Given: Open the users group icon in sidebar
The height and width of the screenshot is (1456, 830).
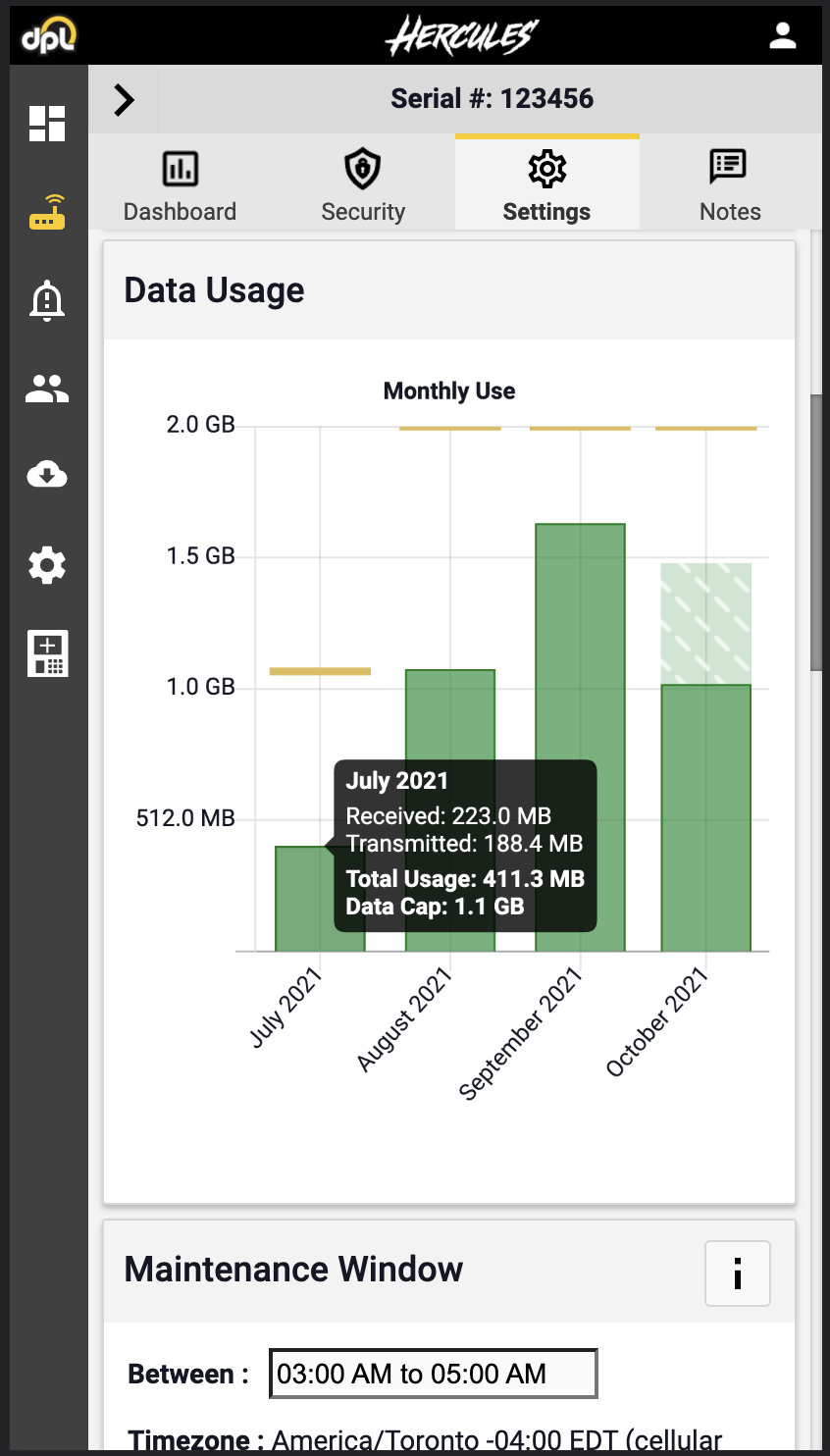Looking at the screenshot, I should click(47, 390).
